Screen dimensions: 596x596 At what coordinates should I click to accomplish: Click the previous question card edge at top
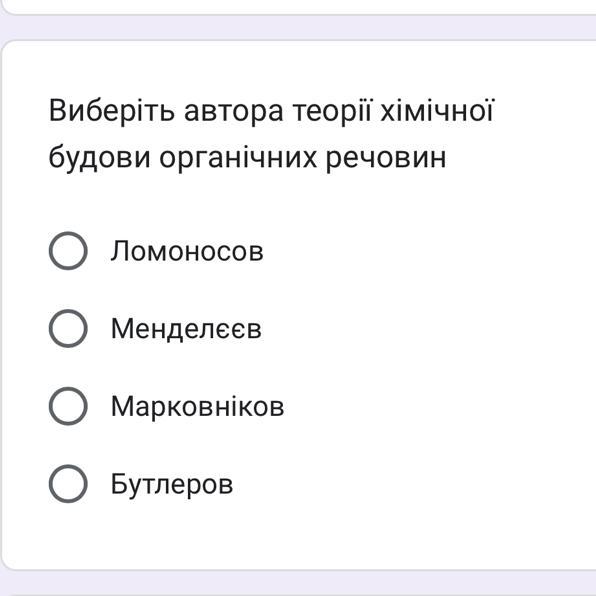tap(298, 7)
